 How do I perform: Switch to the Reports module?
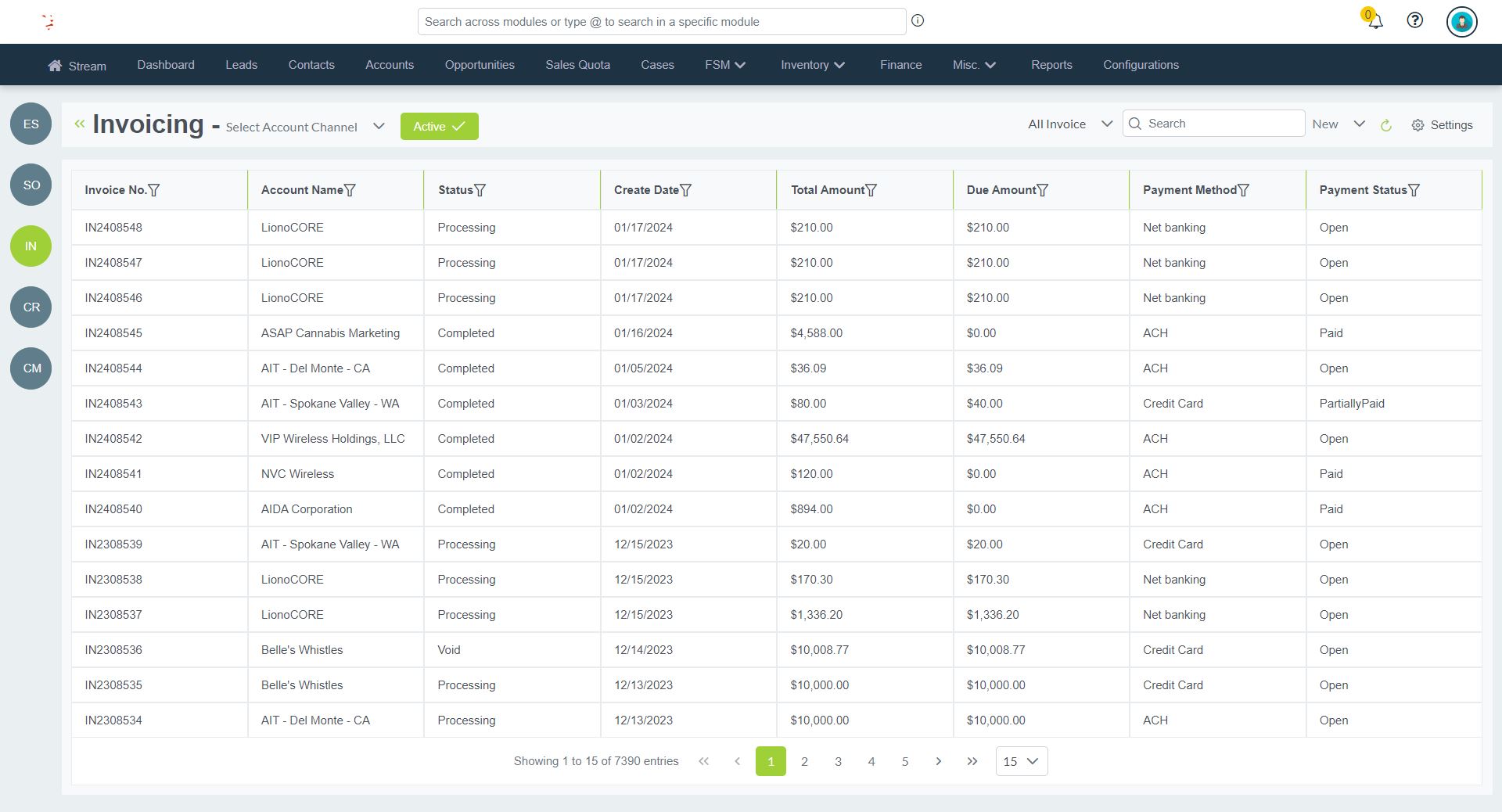(1051, 65)
